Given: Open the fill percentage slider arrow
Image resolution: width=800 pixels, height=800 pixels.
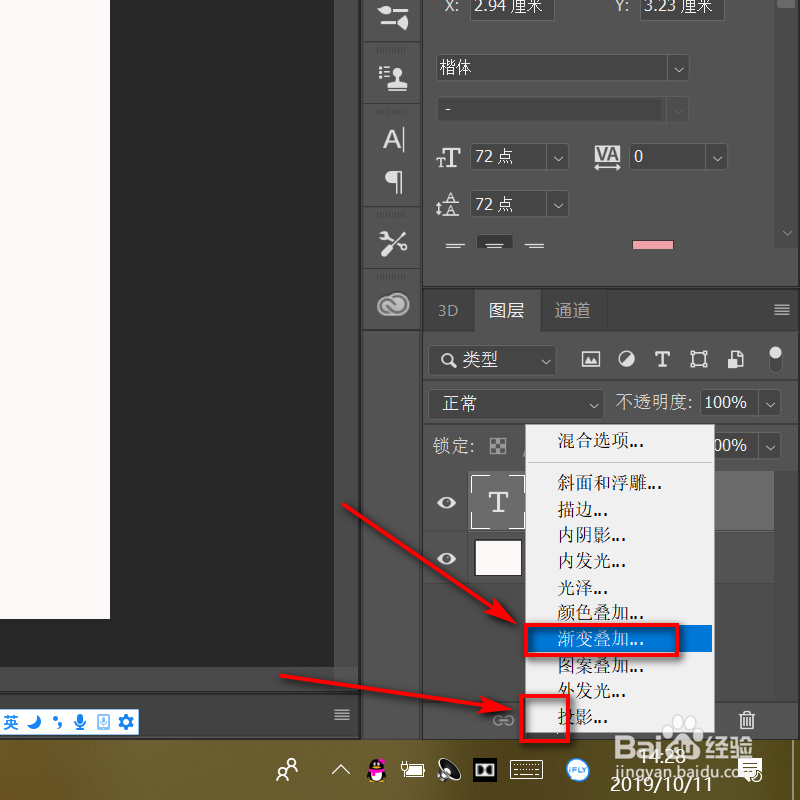Looking at the screenshot, I should point(769,446).
